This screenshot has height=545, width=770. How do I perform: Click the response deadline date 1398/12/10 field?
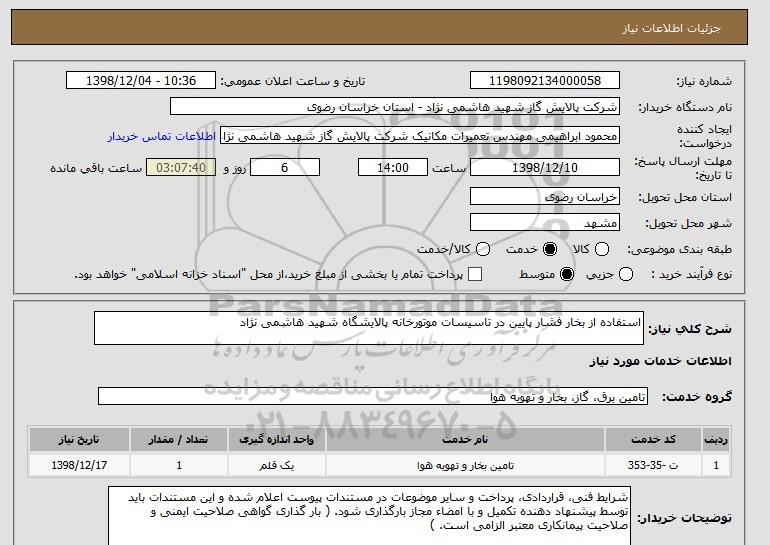(545, 167)
